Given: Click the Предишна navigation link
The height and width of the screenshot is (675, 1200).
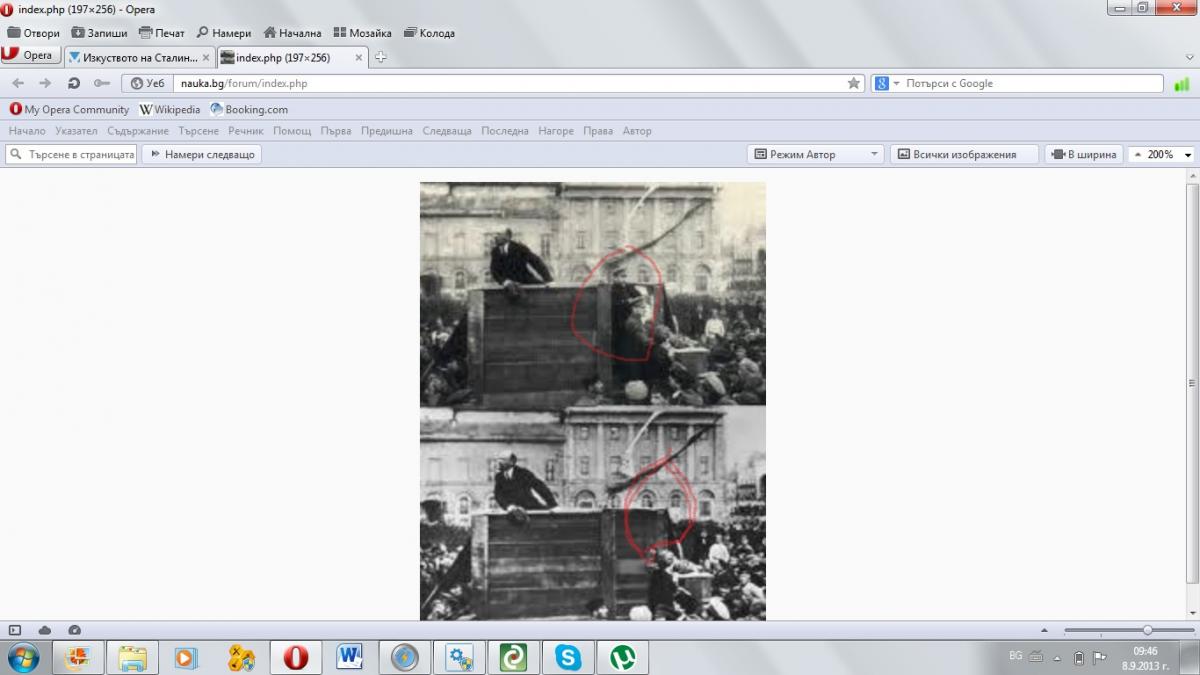Looking at the screenshot, I should pyautogui.click(x=386, y=131).
